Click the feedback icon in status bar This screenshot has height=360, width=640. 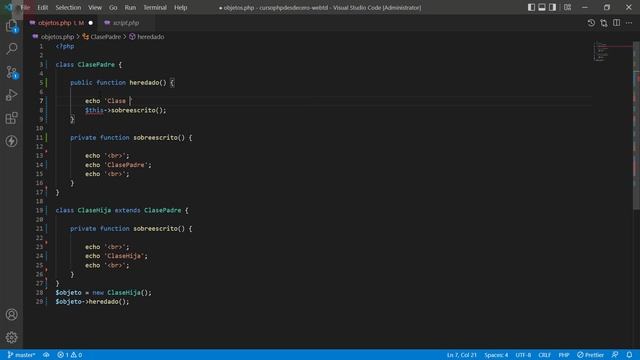pos(615,355)
